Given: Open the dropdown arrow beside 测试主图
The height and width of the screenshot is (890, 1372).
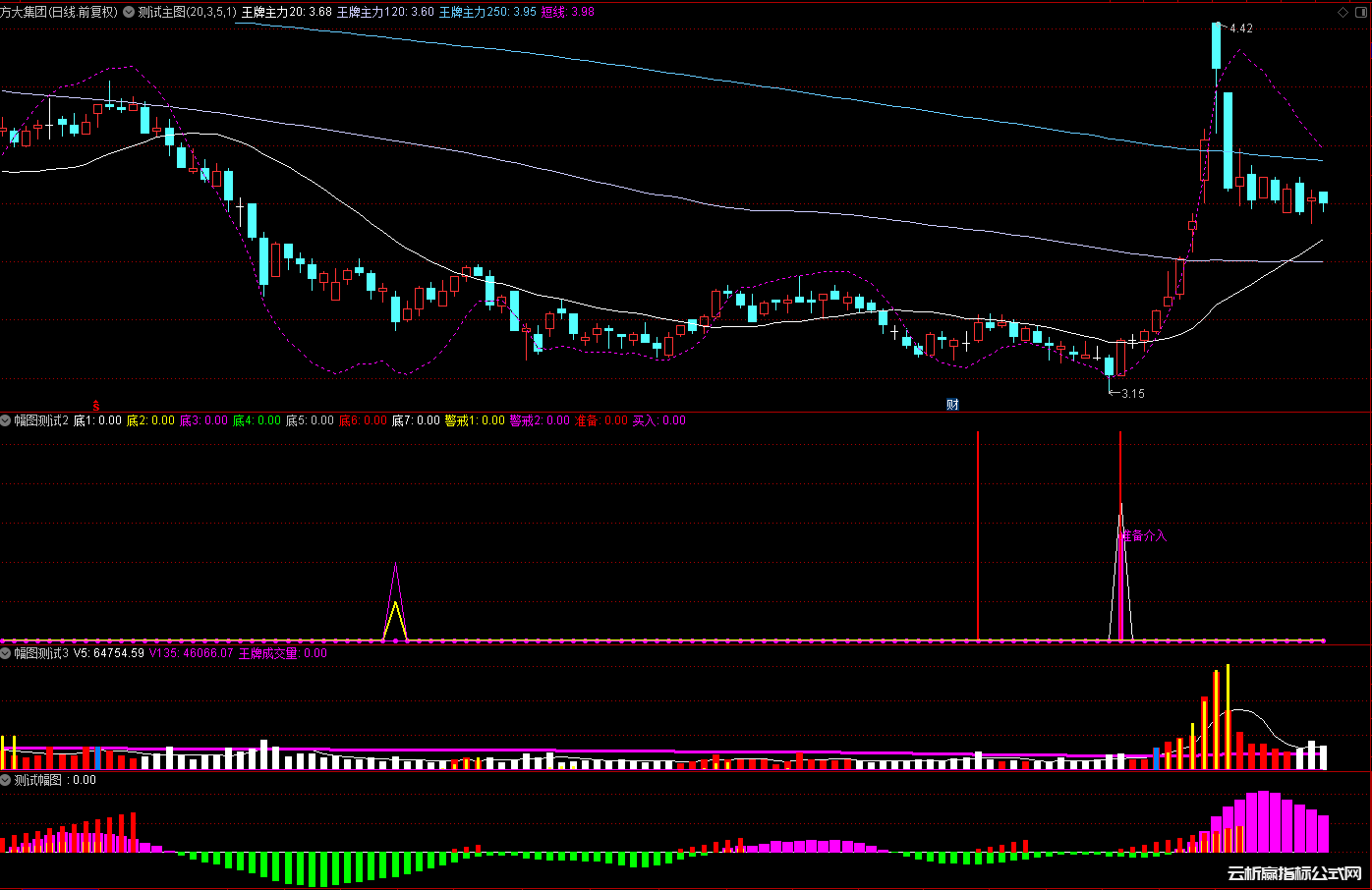Looking at the screenshot, I should point(129,12).
